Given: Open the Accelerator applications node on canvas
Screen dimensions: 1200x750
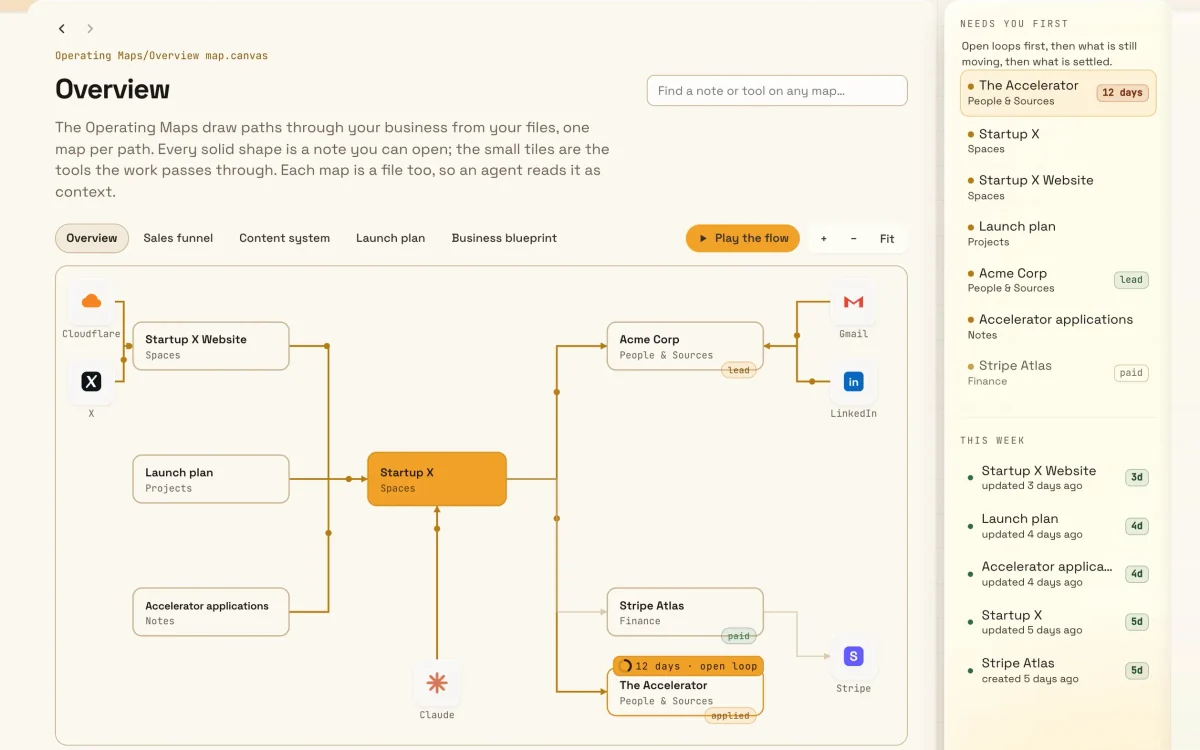Looking at the screenshot, I should [x=211, y=612].
